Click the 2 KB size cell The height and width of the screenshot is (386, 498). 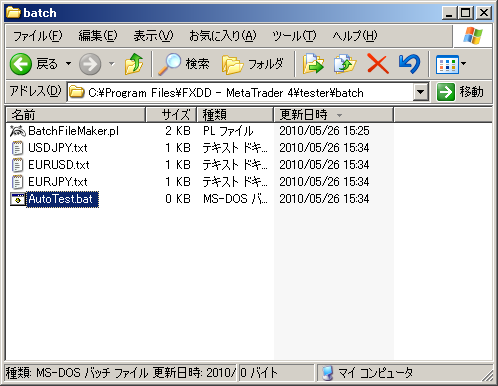pyautogui.click(x=178, y=131)
